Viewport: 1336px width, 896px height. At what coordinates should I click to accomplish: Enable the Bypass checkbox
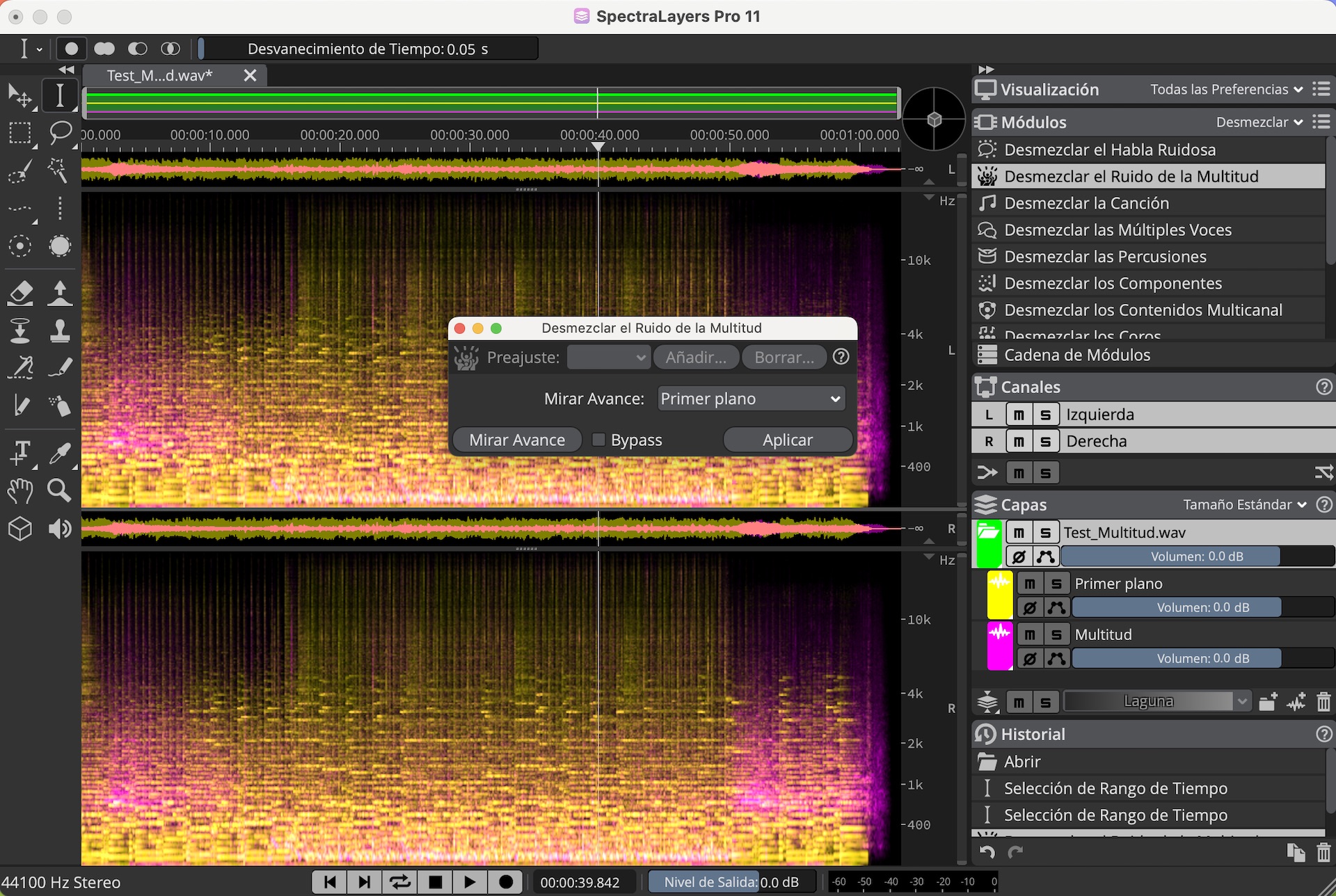598,440
